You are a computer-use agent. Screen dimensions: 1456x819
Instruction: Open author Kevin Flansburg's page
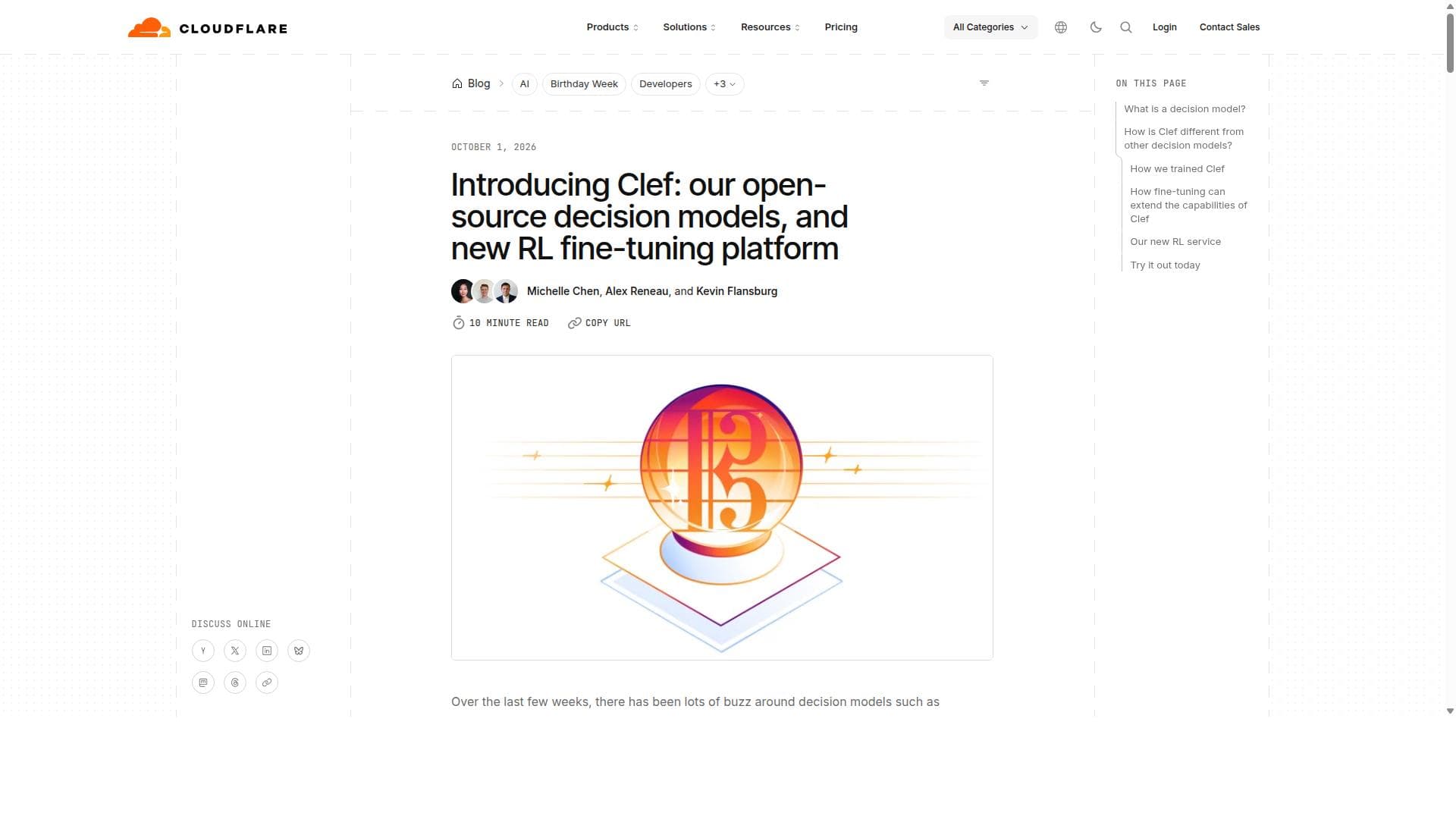click(x=736, y=291)
